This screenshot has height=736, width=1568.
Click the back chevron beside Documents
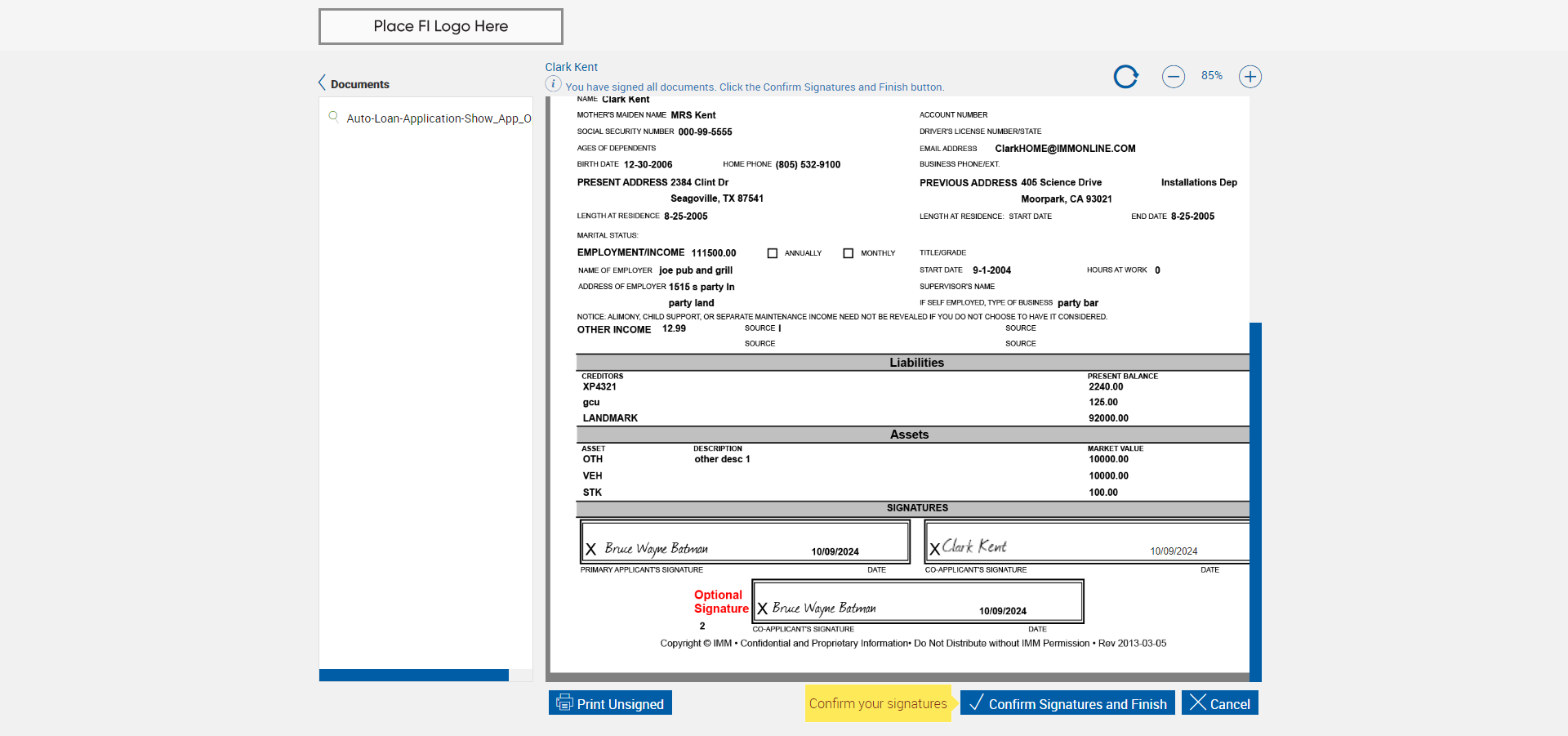[322, 83]
